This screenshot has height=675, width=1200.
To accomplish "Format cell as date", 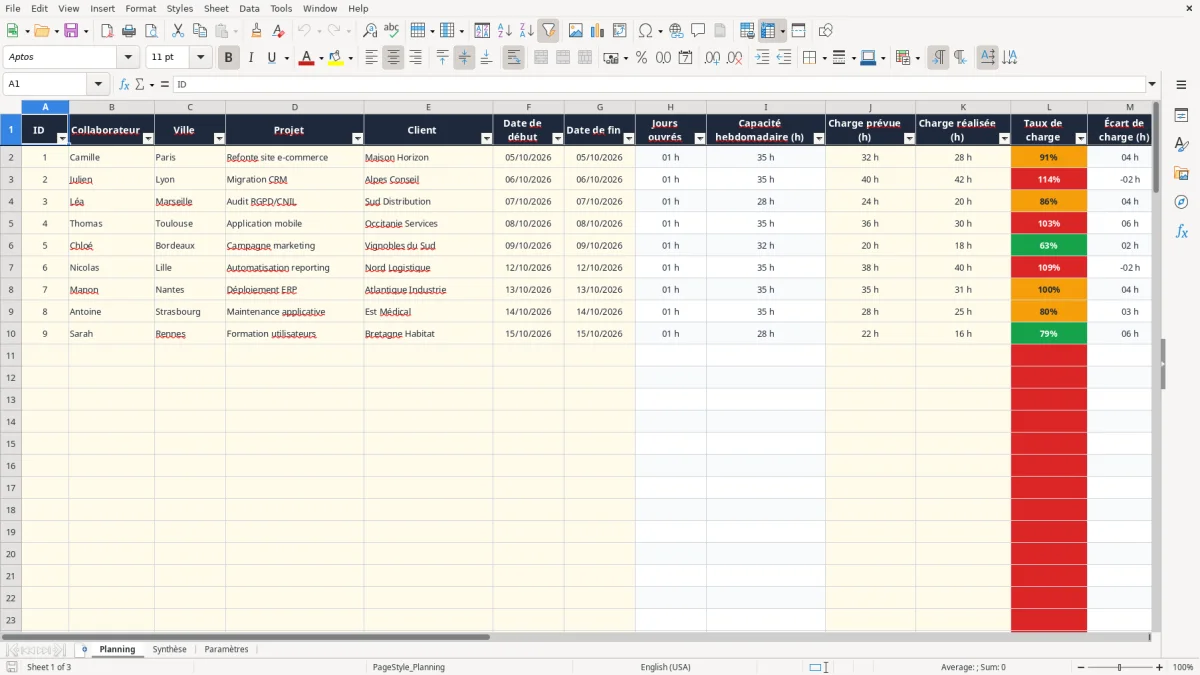I will 685,58.
